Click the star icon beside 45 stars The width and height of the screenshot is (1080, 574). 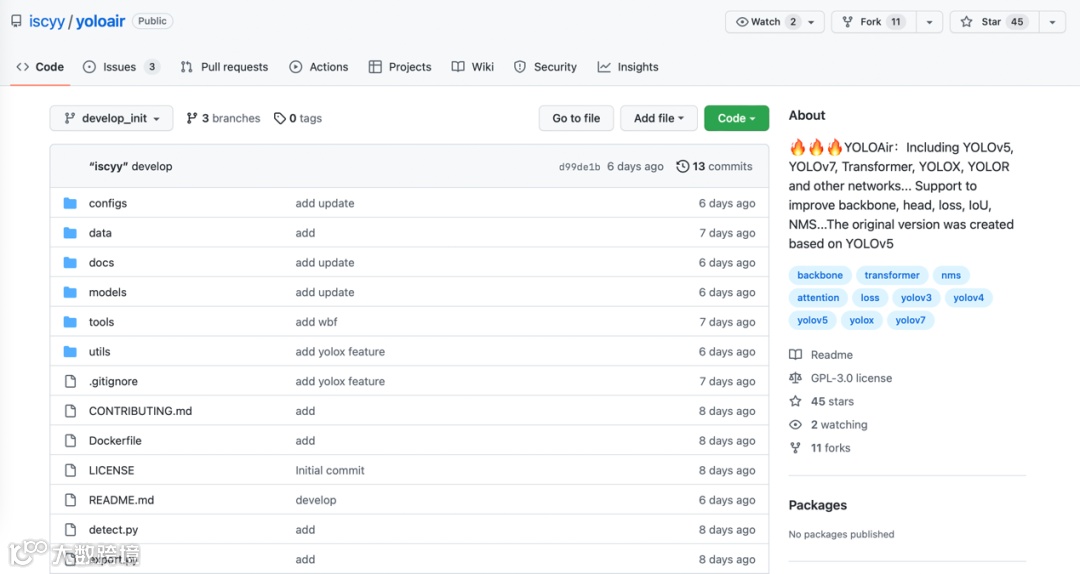[796, 401]
